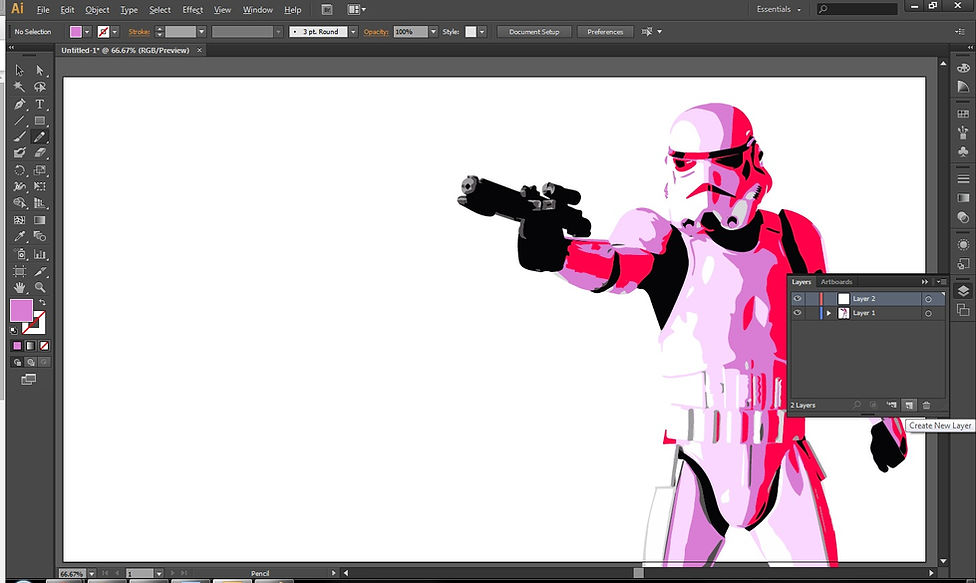The image size is (976, 583).
Task: Select the Gradient tool
Action: click(40, 220)
